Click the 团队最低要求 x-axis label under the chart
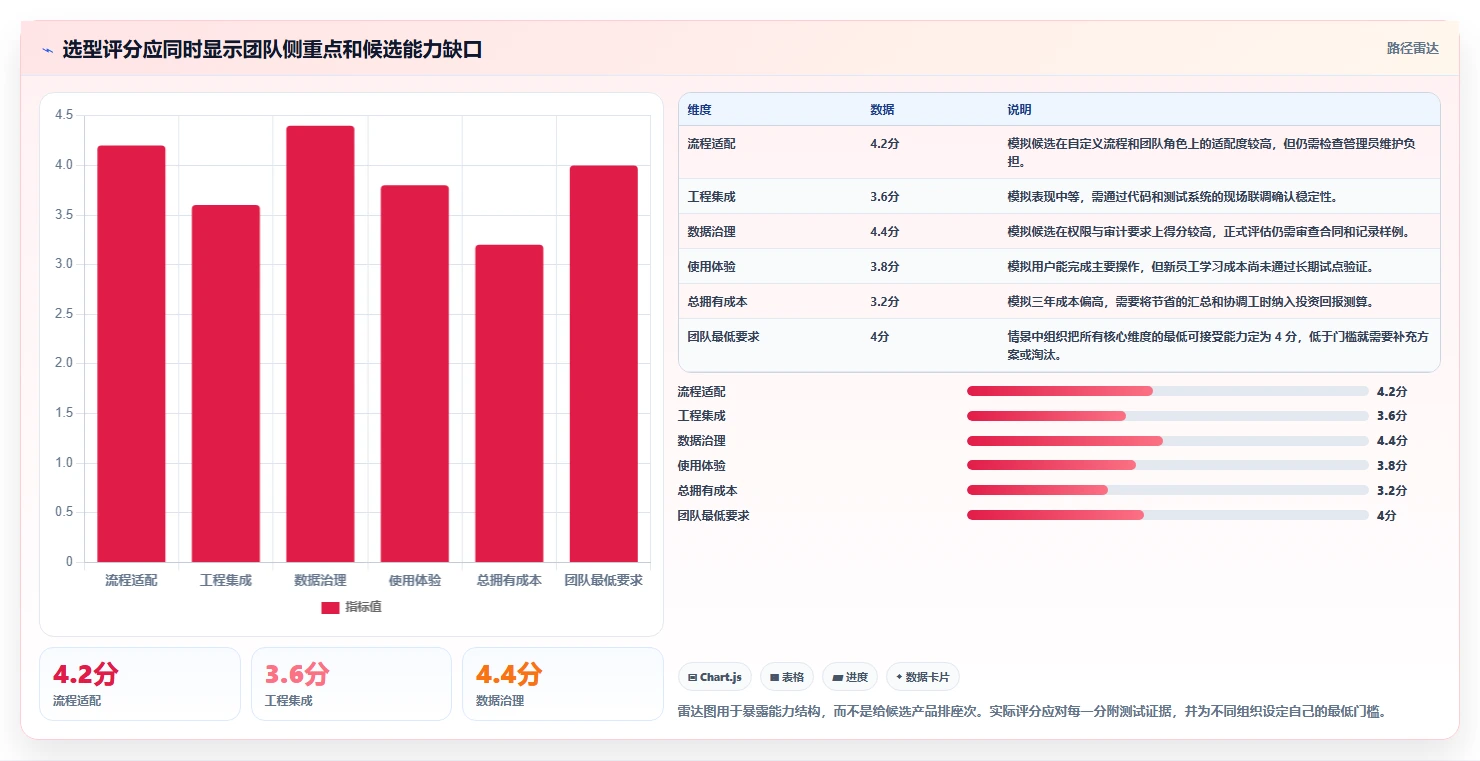Viewport: 1480px width, 761px height. tap(604, 580)
